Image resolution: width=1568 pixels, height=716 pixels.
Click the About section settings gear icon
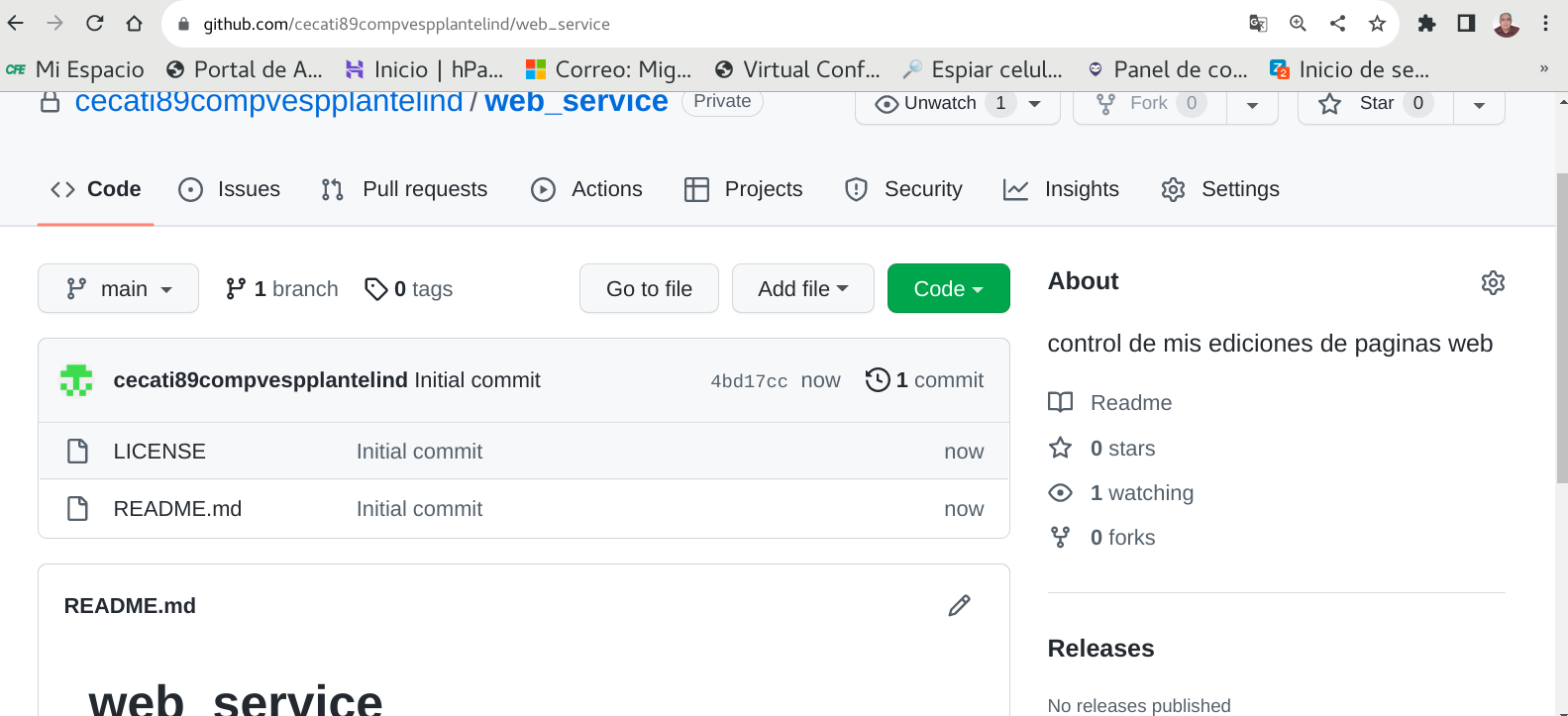[x=1492, y=283]
